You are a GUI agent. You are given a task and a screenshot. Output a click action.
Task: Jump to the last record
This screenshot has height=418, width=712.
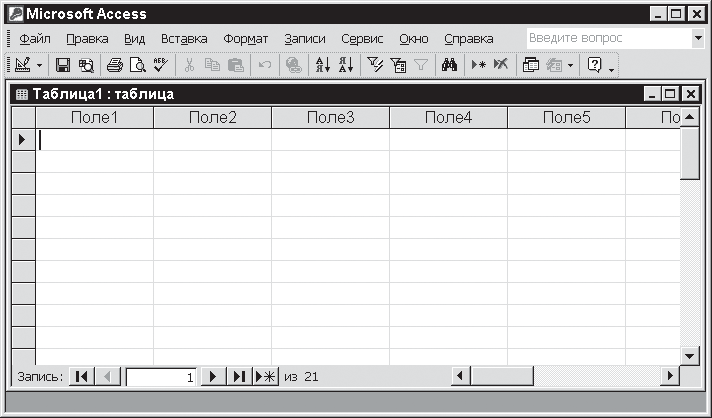[239, 377]
